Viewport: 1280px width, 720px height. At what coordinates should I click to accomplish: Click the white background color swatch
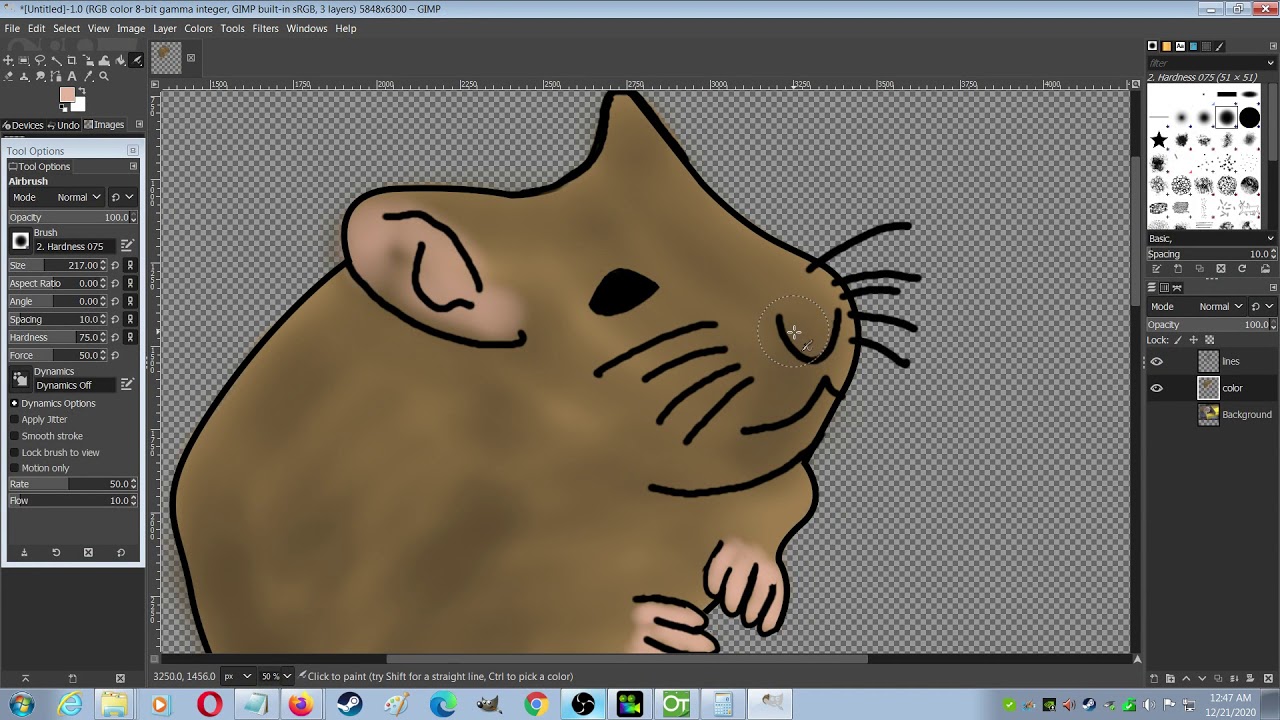click(x=79, y=105)
